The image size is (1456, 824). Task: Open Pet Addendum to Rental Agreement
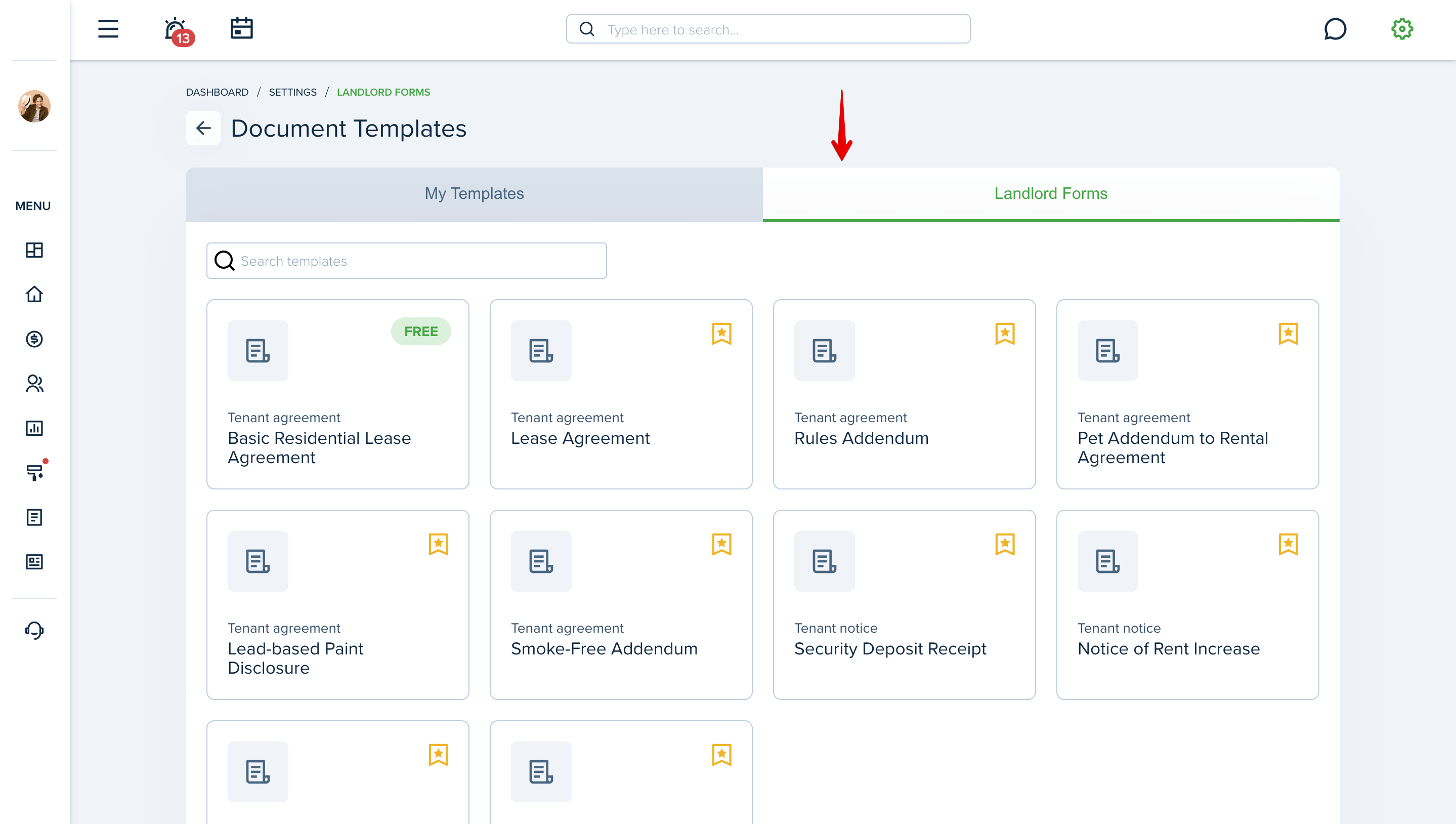point(1188,394)
